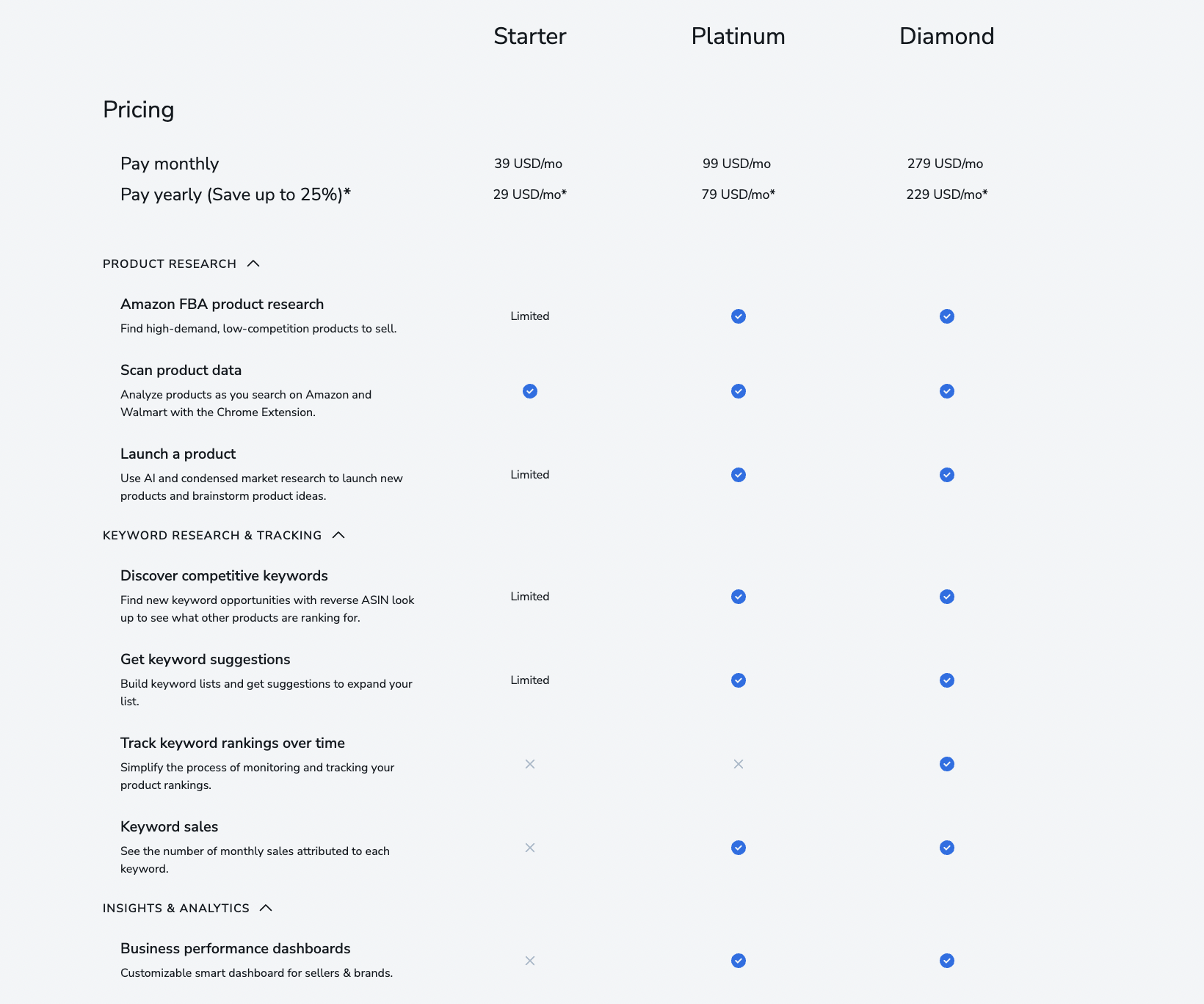1204x1004 pixels.
Task: Click Diamond checkmark for Launch a product
Action: tap(947, 475)
